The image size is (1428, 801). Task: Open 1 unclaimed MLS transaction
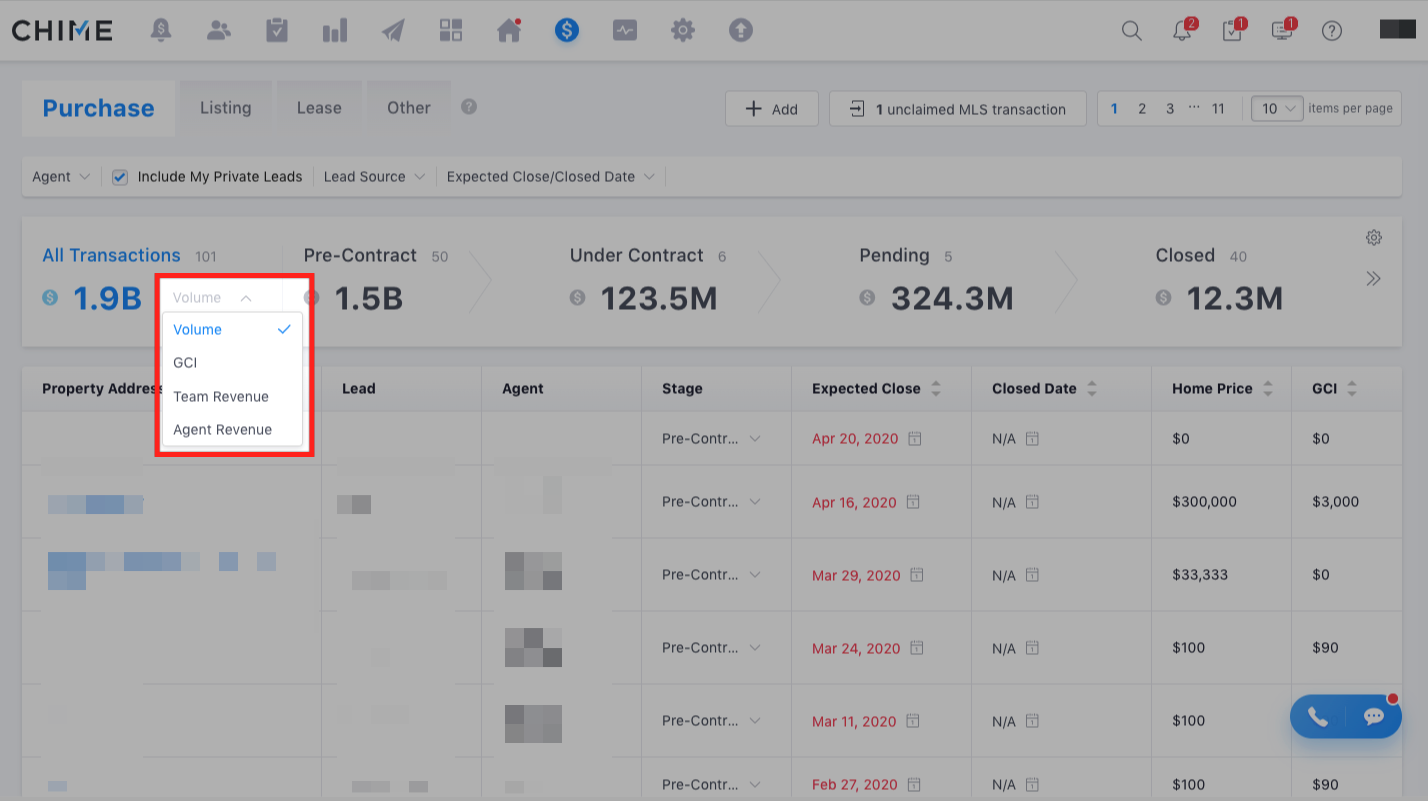[958, 109]
